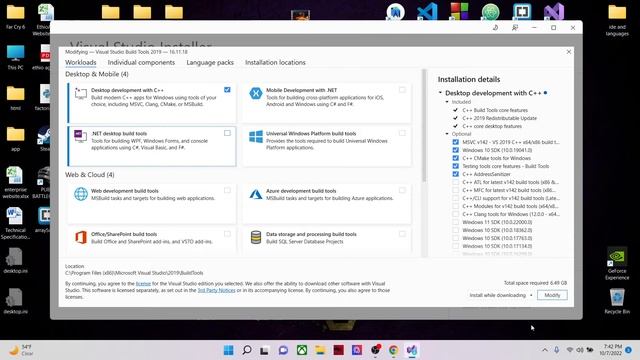Click the Office/SharePoint build tools icon

(x=81, y=237)
